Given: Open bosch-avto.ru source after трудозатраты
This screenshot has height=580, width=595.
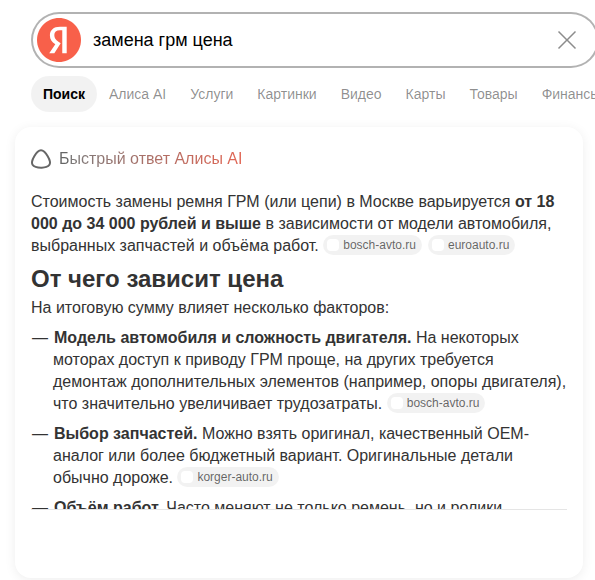Looking at the screenshot, I should tap(436, 403).
